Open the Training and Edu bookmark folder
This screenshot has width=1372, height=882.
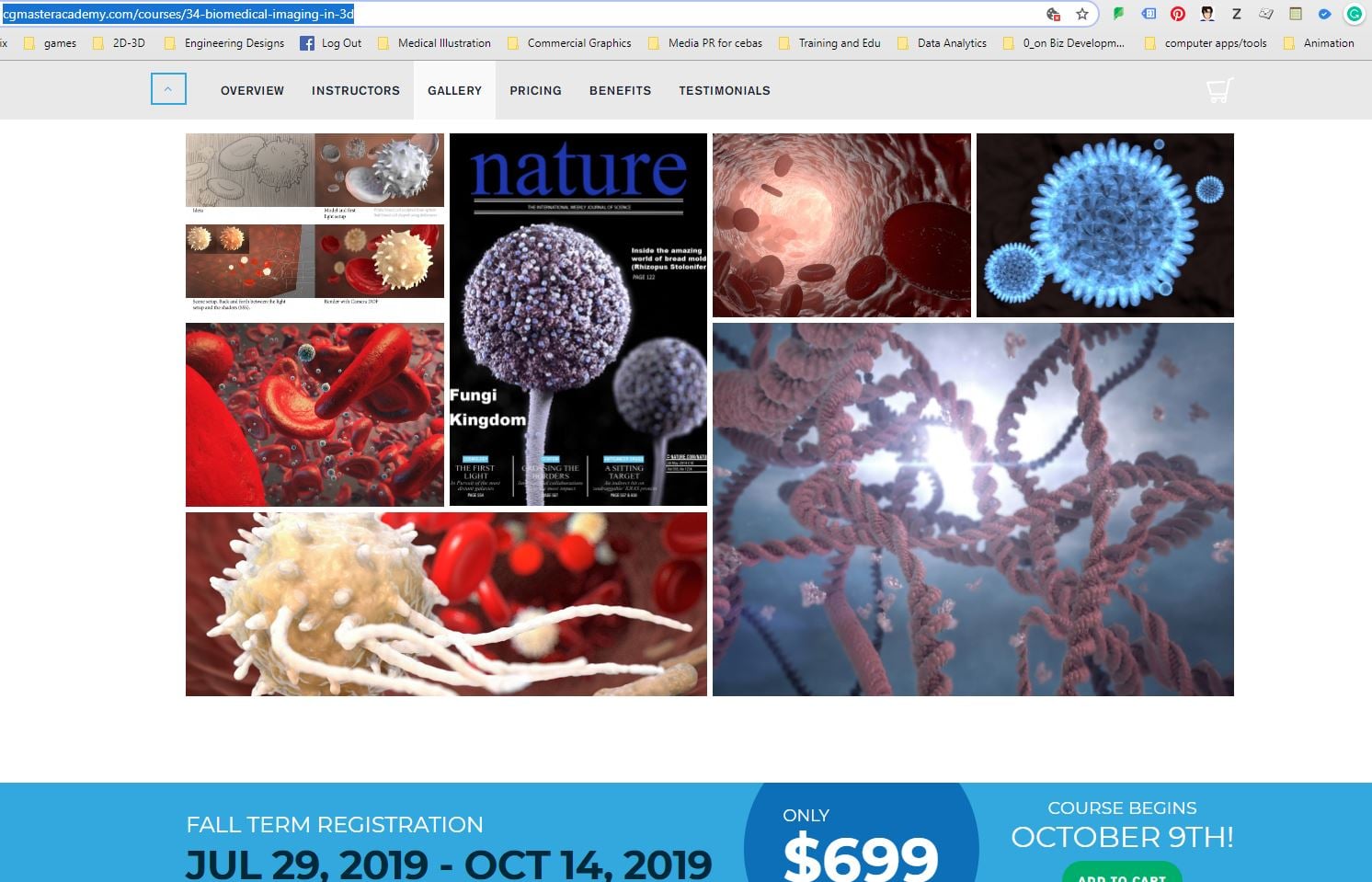click(829, 43)
